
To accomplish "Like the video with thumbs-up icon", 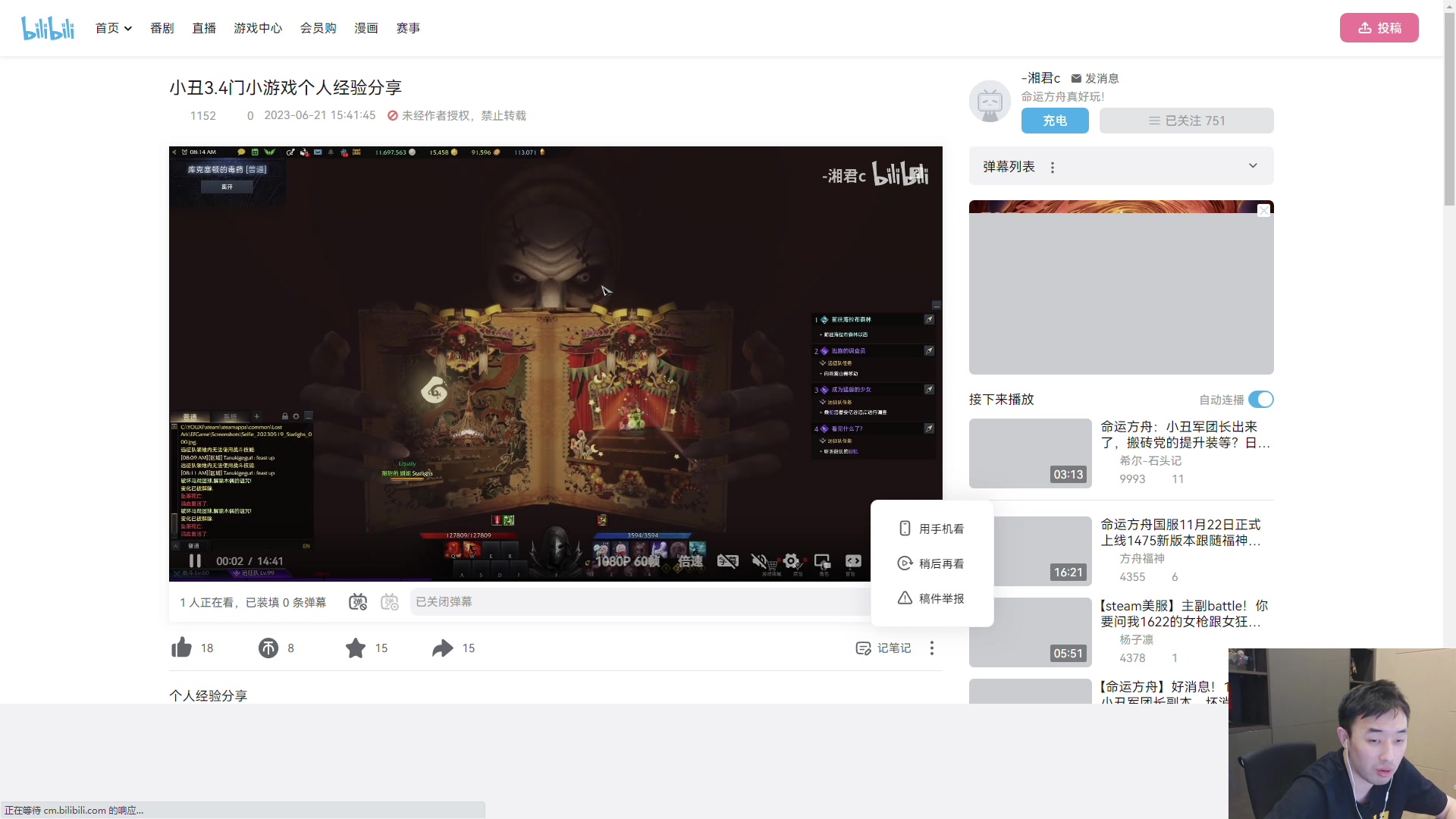I will 182,648.
